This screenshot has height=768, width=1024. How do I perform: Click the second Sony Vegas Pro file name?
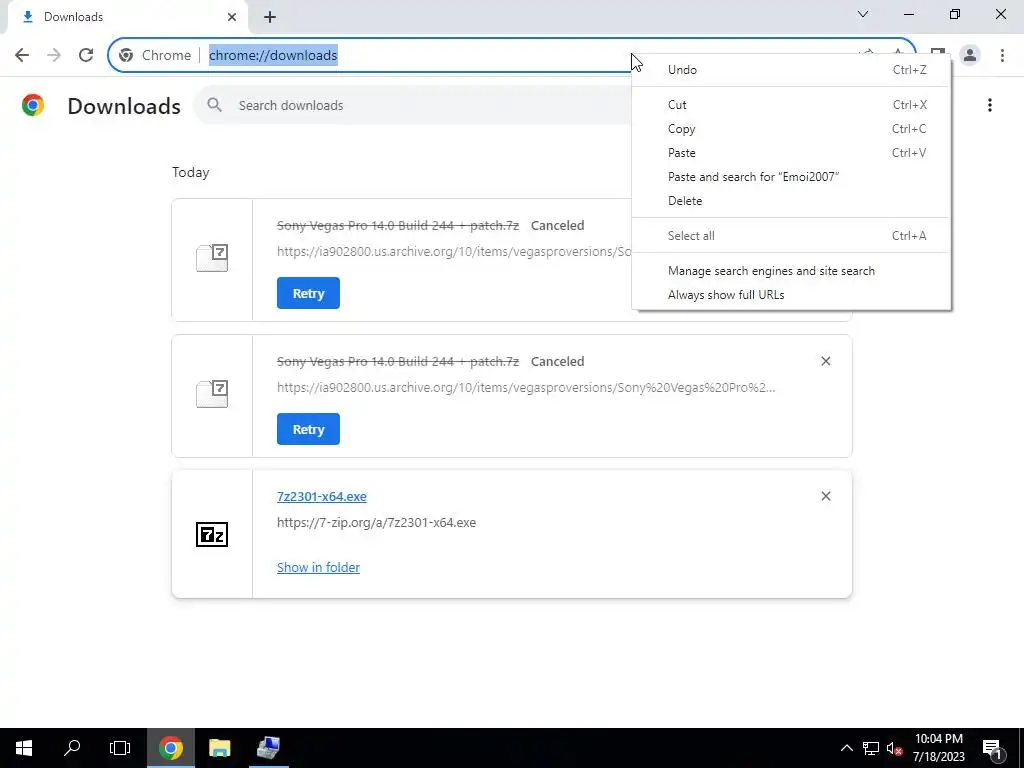pos(398,361)
